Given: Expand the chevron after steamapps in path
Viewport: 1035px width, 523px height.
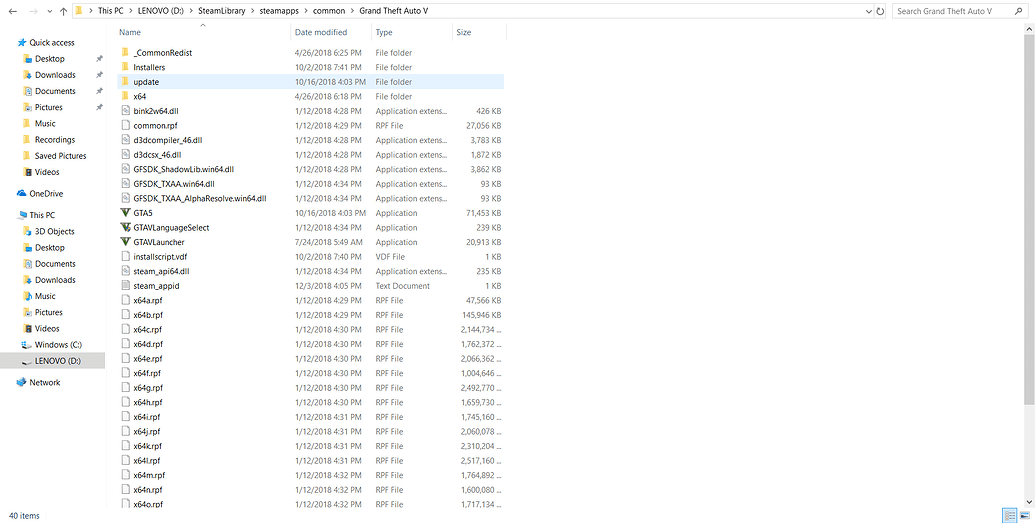Looking at the screenshot, I should pyautogui.click(x=305, y=11).
